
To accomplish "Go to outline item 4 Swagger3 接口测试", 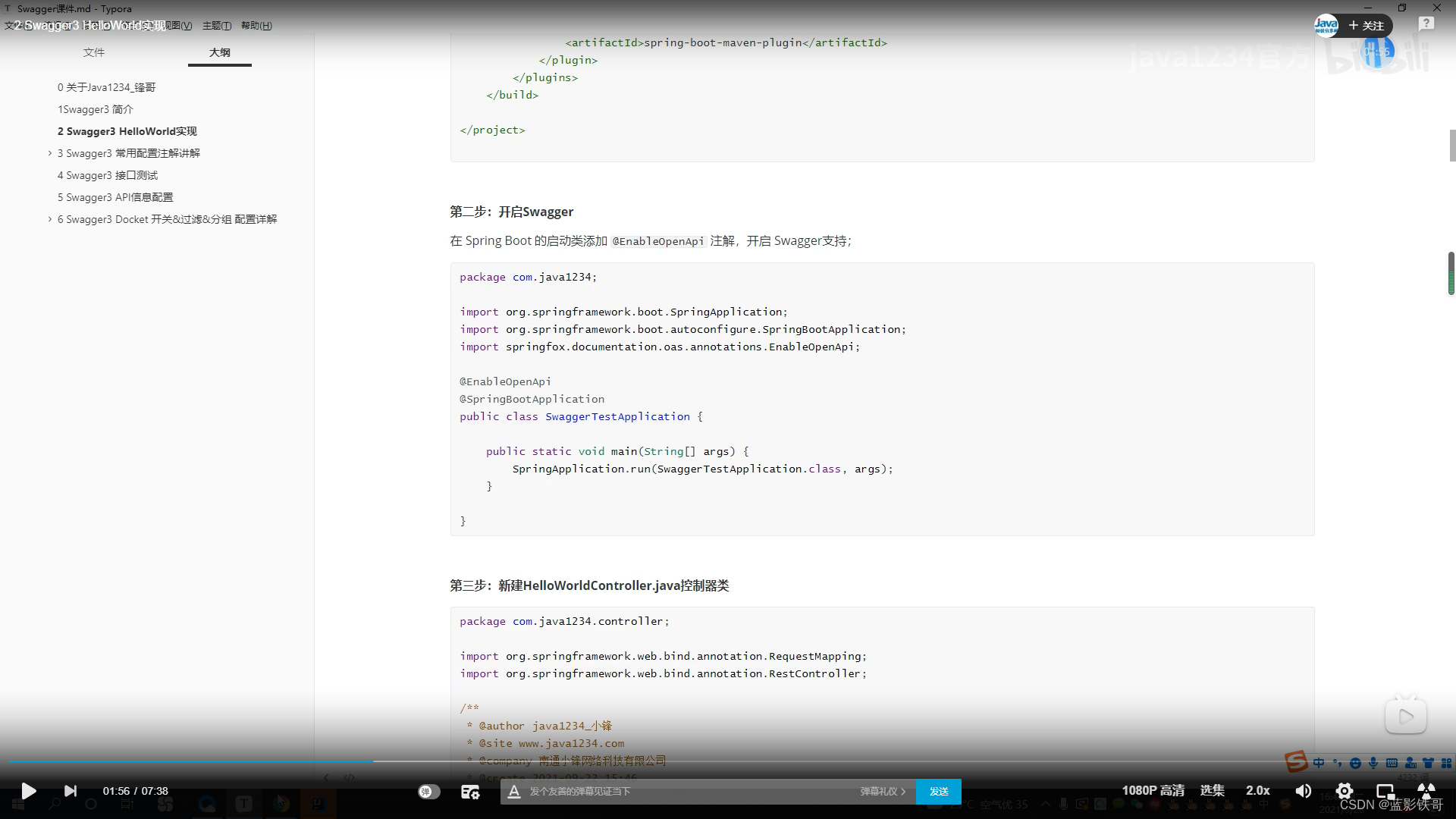I will (x=107, y=175).
